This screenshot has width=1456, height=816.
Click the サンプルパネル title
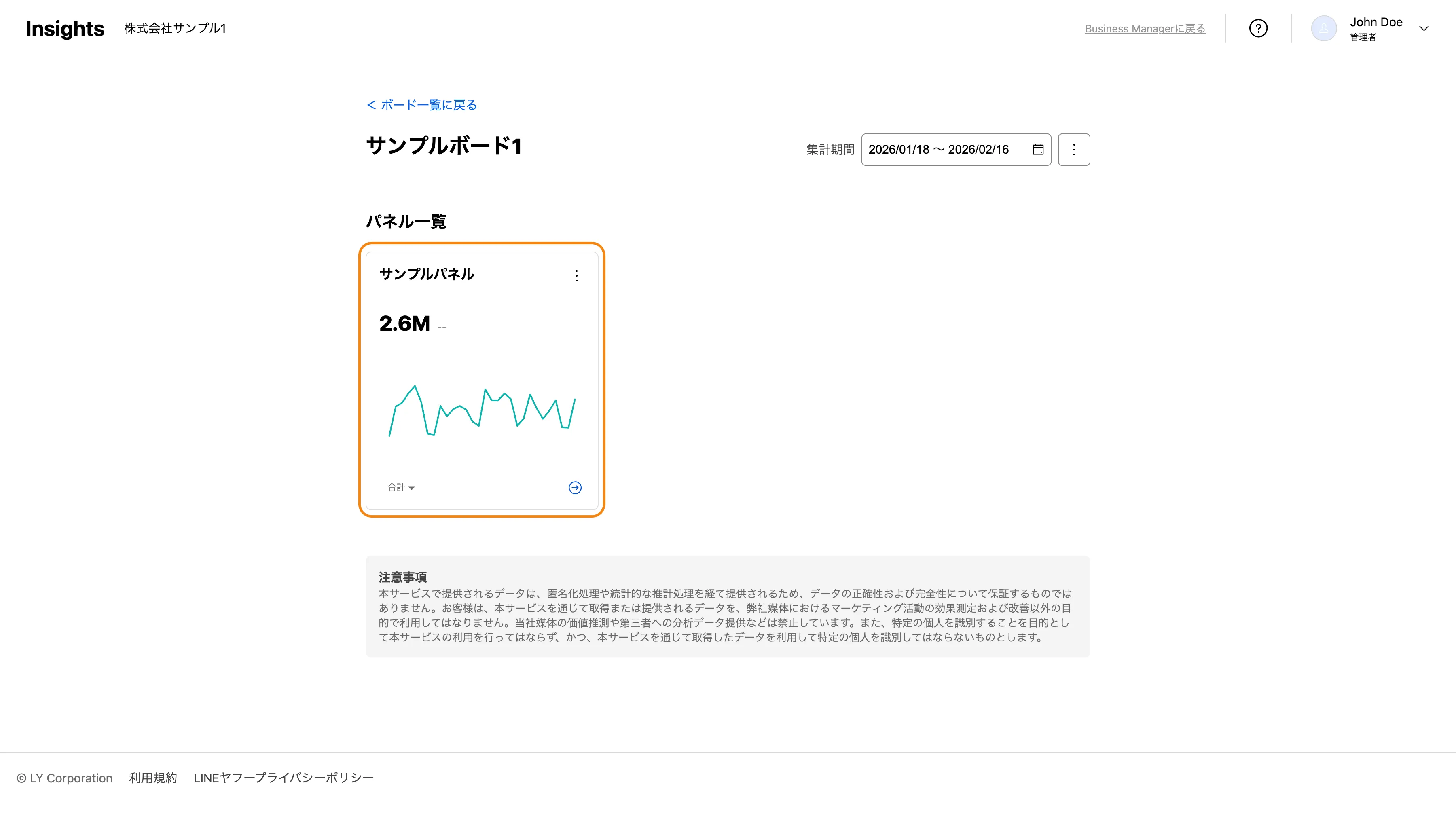(426, 275)
